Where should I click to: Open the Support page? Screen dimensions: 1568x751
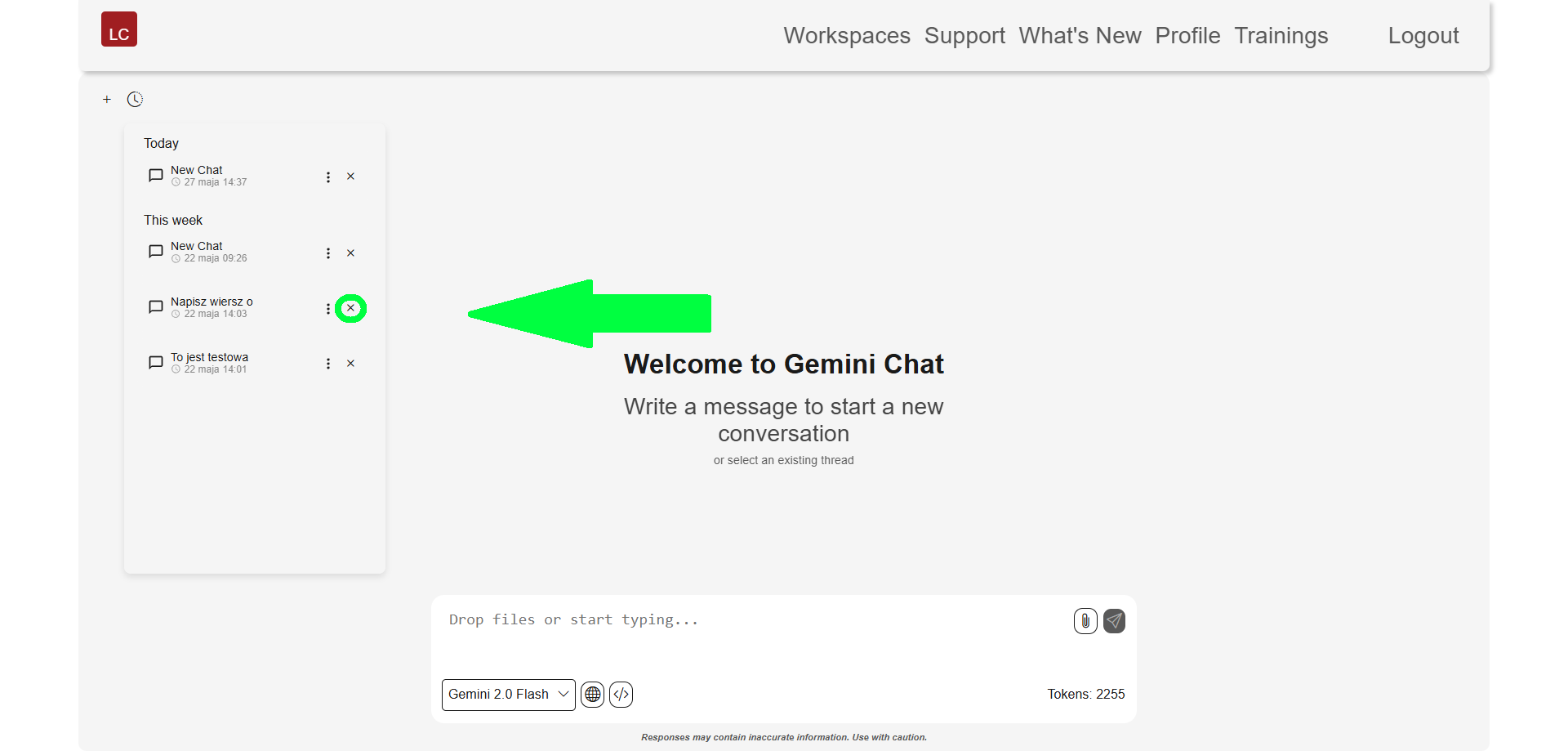(x=964, y=36)
